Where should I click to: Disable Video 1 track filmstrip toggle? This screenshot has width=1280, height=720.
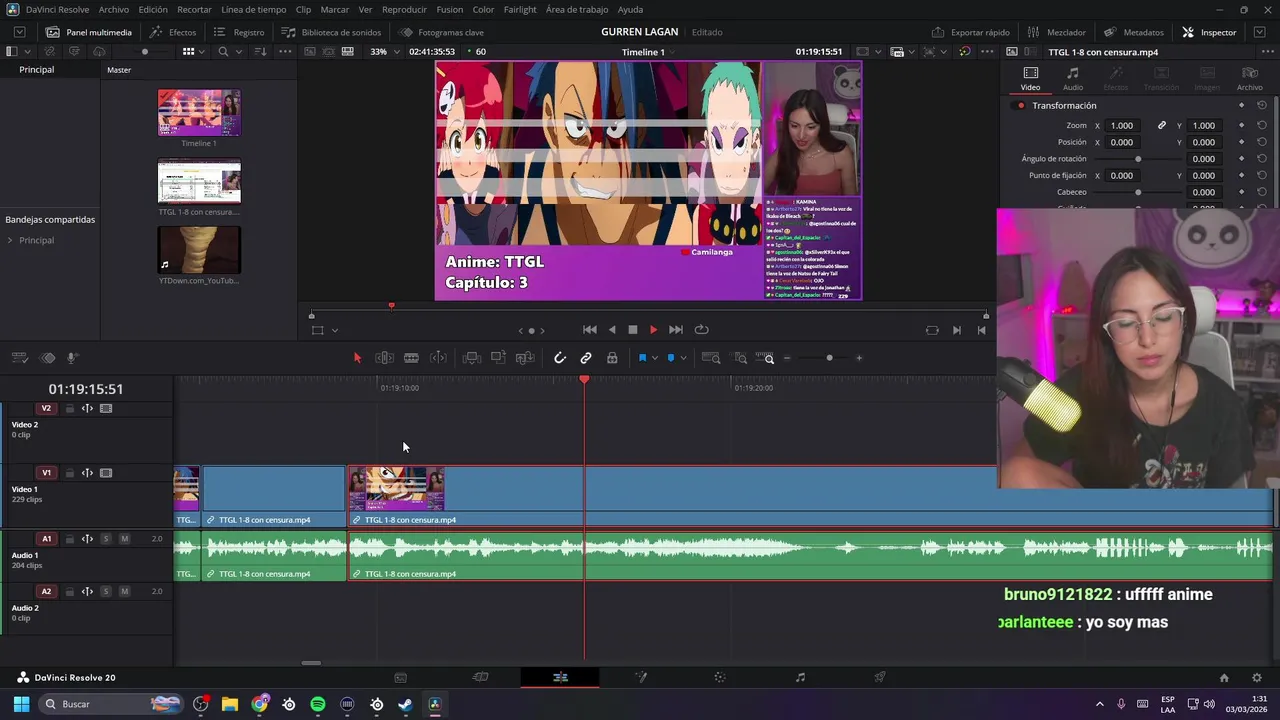106,473
